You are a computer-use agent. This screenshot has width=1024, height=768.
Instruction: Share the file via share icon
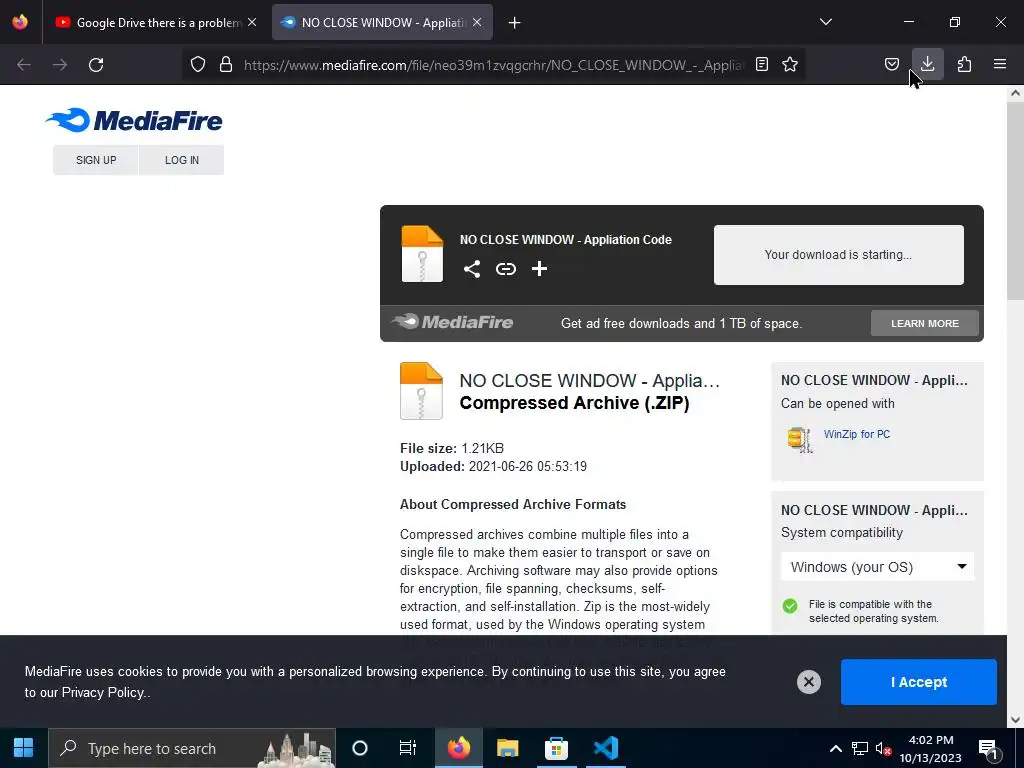[472, 269]
